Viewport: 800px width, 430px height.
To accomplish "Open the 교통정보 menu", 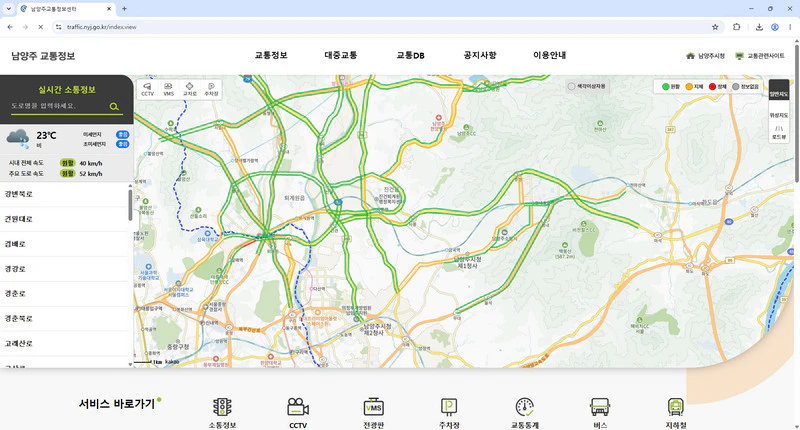I will point(271,55).
